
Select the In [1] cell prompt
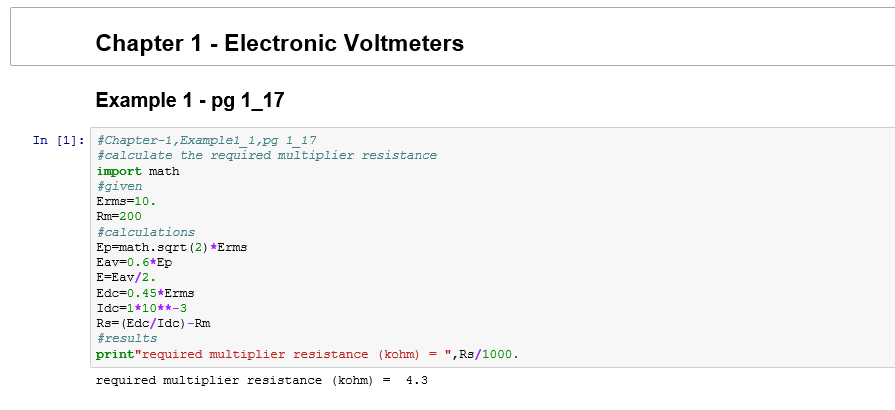point(55,140)
